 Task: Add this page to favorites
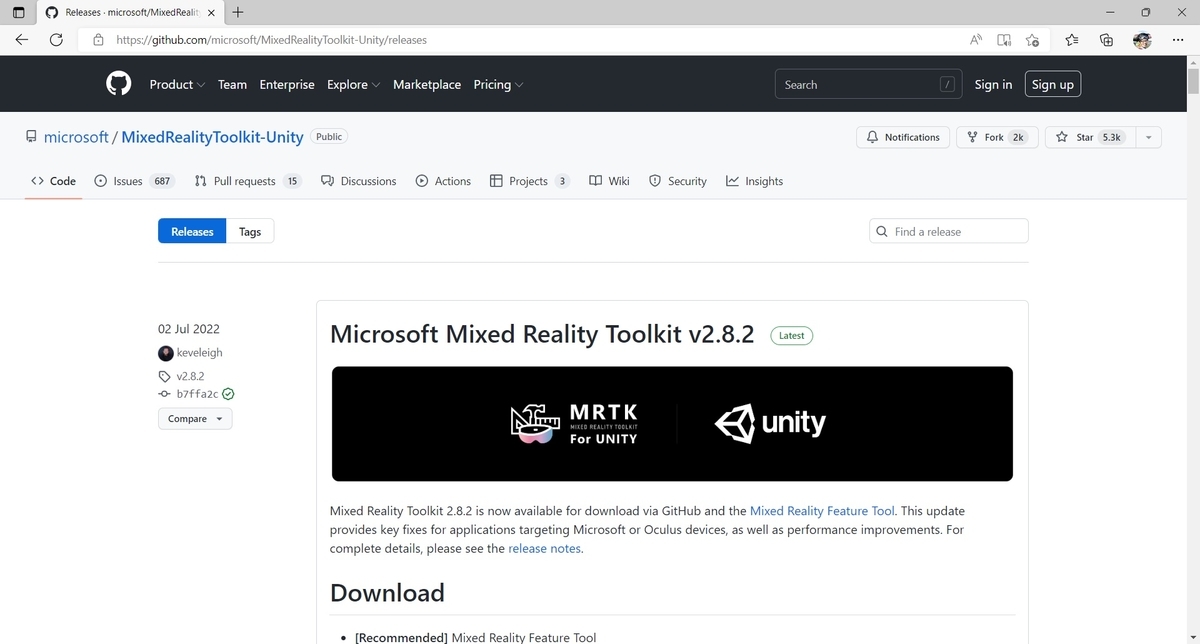(1032, 40)
